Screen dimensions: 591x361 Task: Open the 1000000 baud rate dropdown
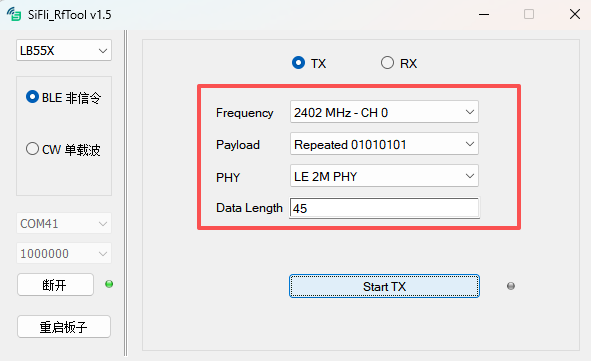pyautogui.click(x=64, y=253)
